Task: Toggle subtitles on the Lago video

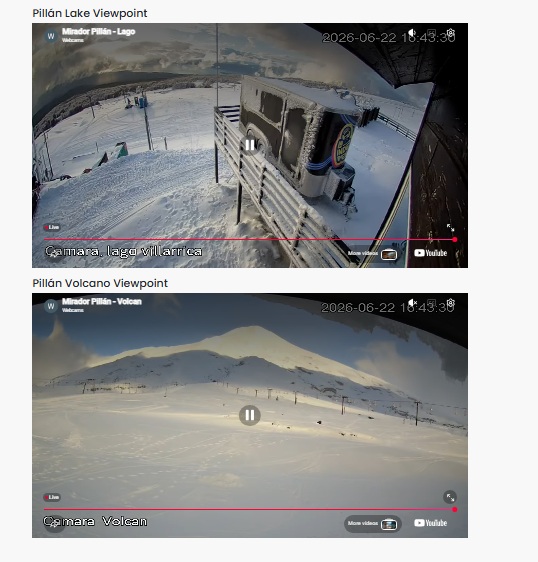Action: coord(432,33)
